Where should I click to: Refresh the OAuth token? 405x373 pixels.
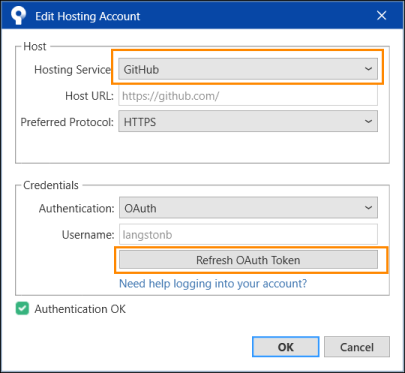tap(248, 260)
